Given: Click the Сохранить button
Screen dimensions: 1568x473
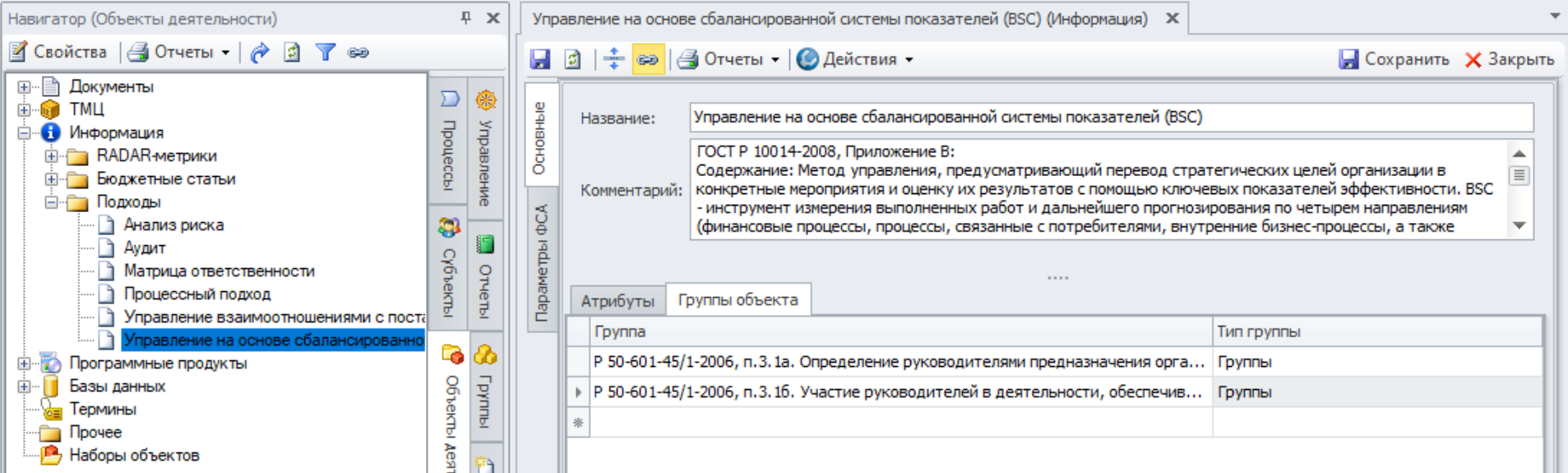Looking at the screenshot, I should pos(1395,59).
